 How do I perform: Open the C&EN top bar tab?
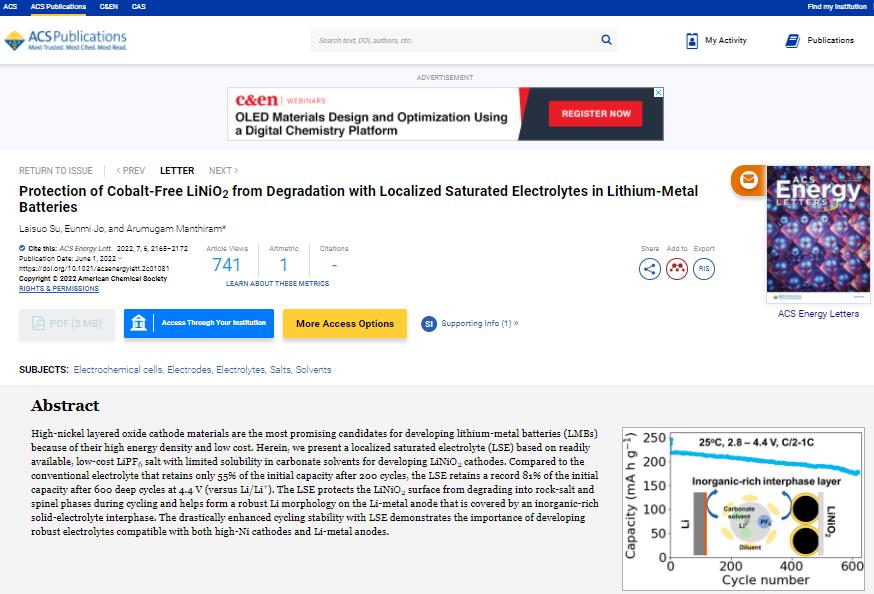click(108, 7)
